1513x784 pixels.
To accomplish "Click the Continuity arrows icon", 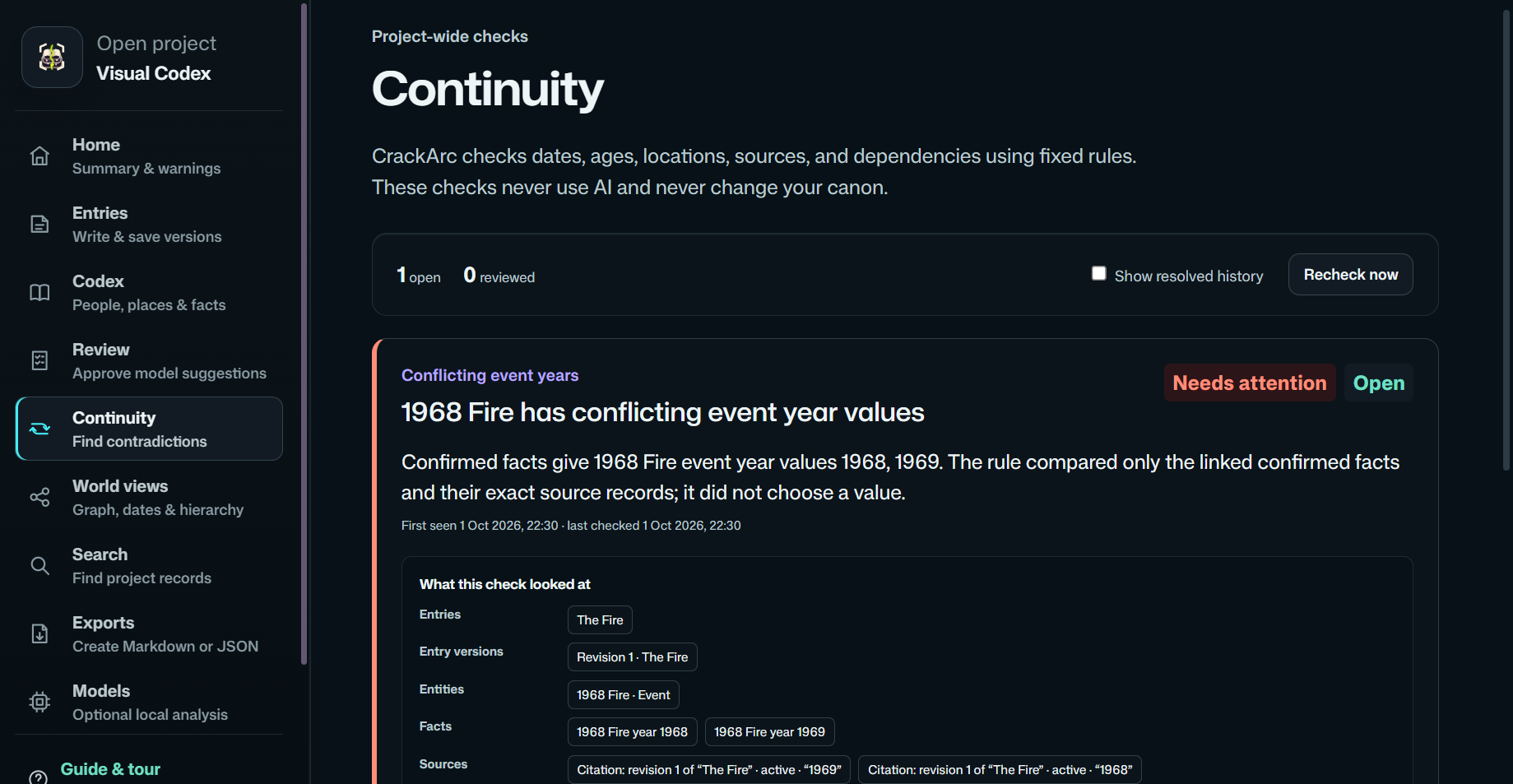I will click(x=39, y=429).
